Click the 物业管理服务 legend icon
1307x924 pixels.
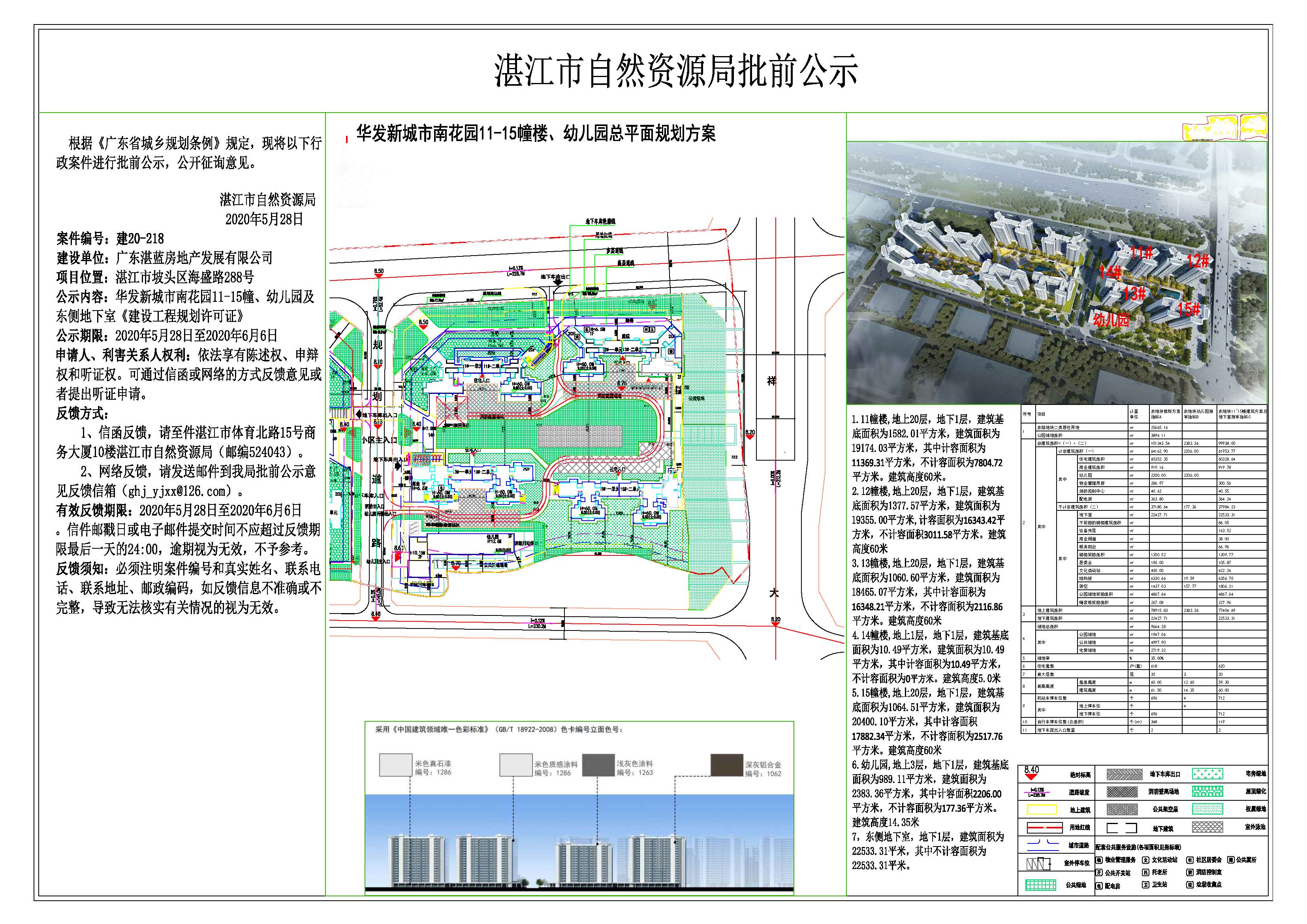click(1099, 860)
